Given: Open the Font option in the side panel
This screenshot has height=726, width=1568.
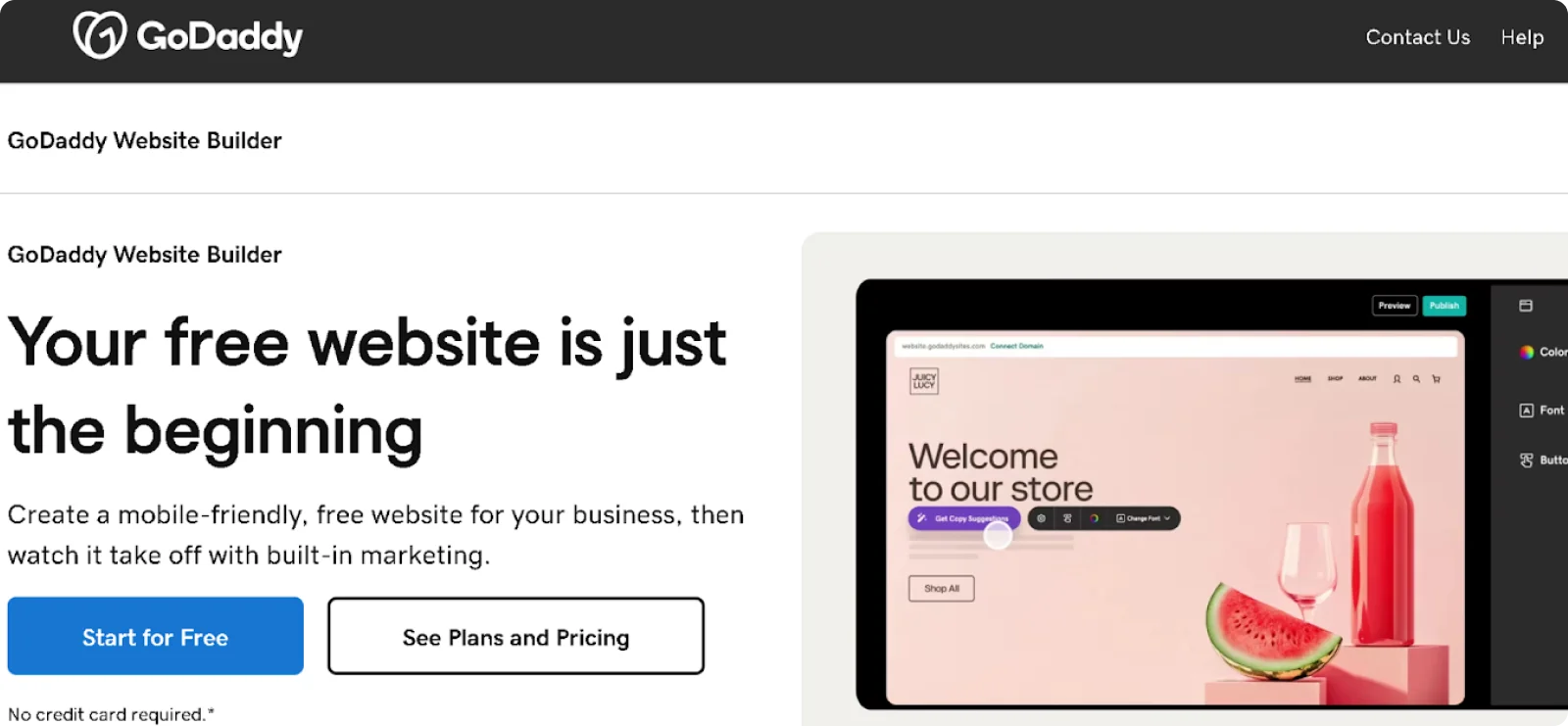Looking at the screenshot, I should 1542,411.
